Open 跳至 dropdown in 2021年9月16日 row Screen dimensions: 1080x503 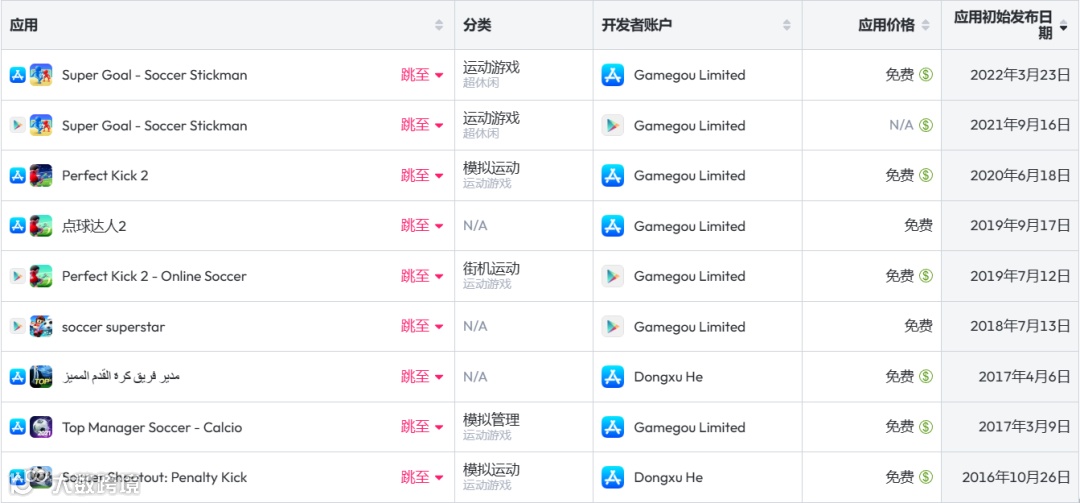pos(422,125)
